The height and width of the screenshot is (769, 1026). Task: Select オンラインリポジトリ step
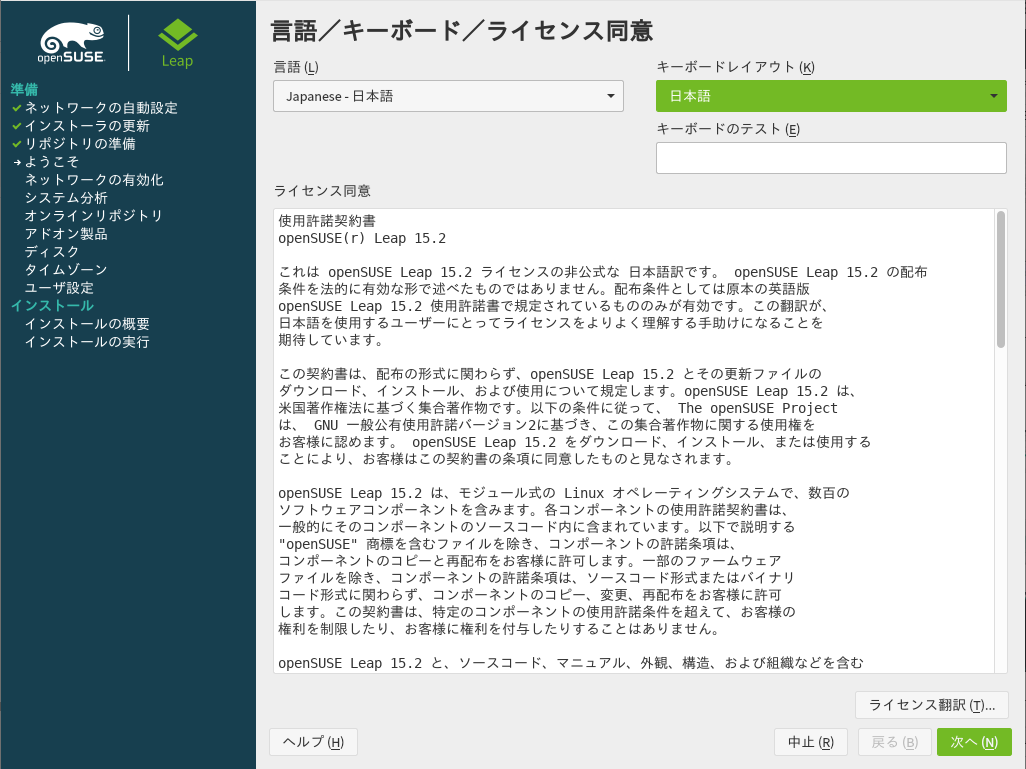(94, 216)
